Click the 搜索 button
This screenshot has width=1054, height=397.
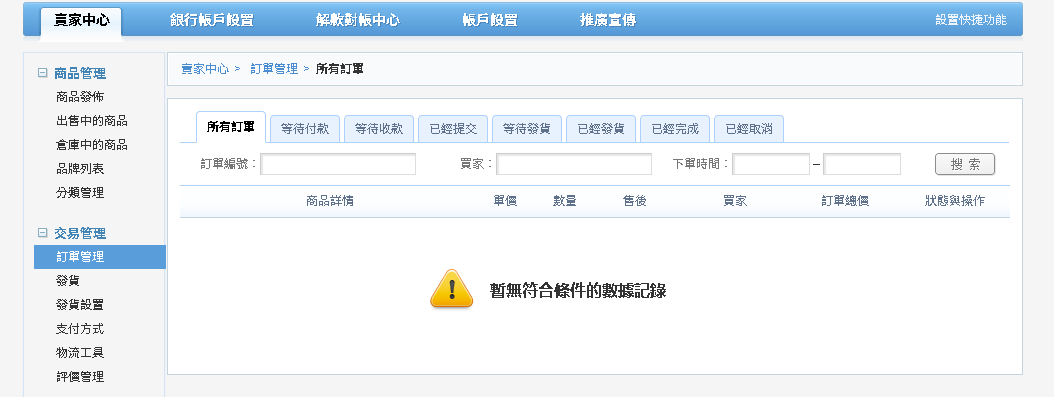[965, 164]
